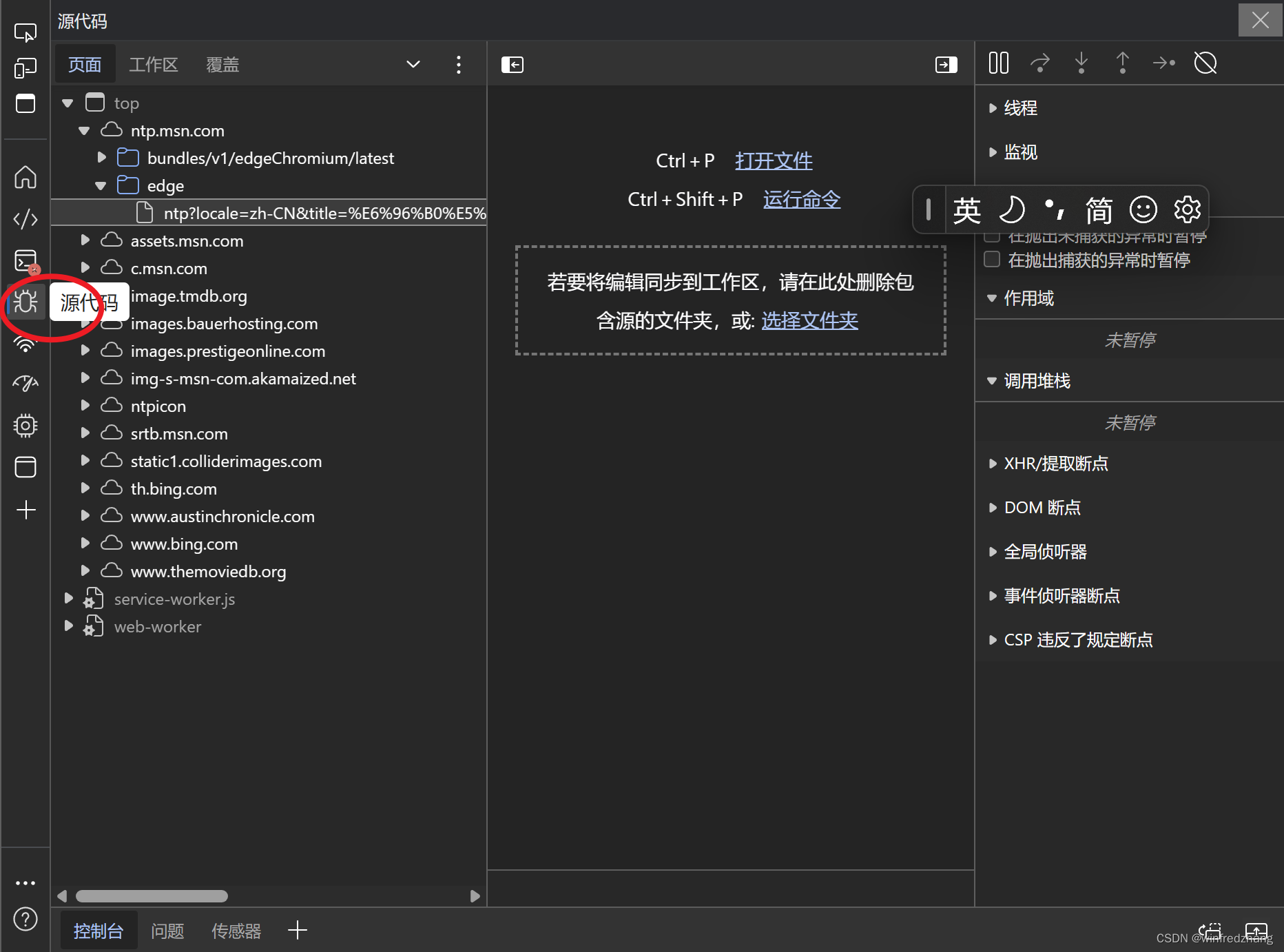Expand service-worker.js node
Screen dimensions: 1284x952
68,599
